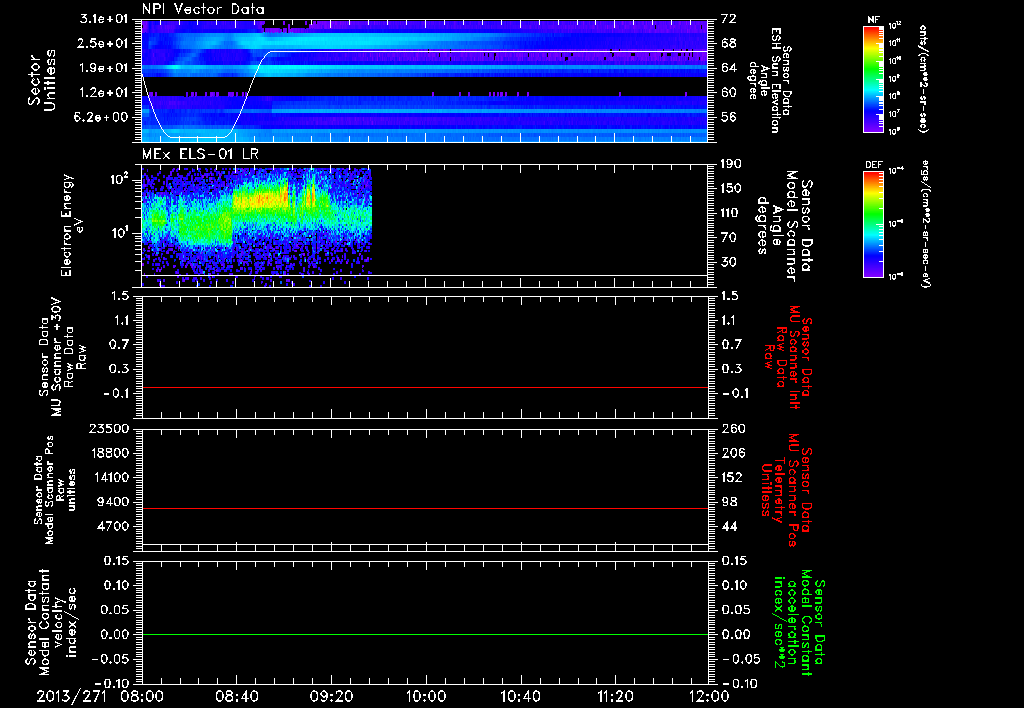Click the green "Model Constant acceleration" label
Viewport: 1024px width, 708px height.
pyautogui.click(x=798, y=622)
